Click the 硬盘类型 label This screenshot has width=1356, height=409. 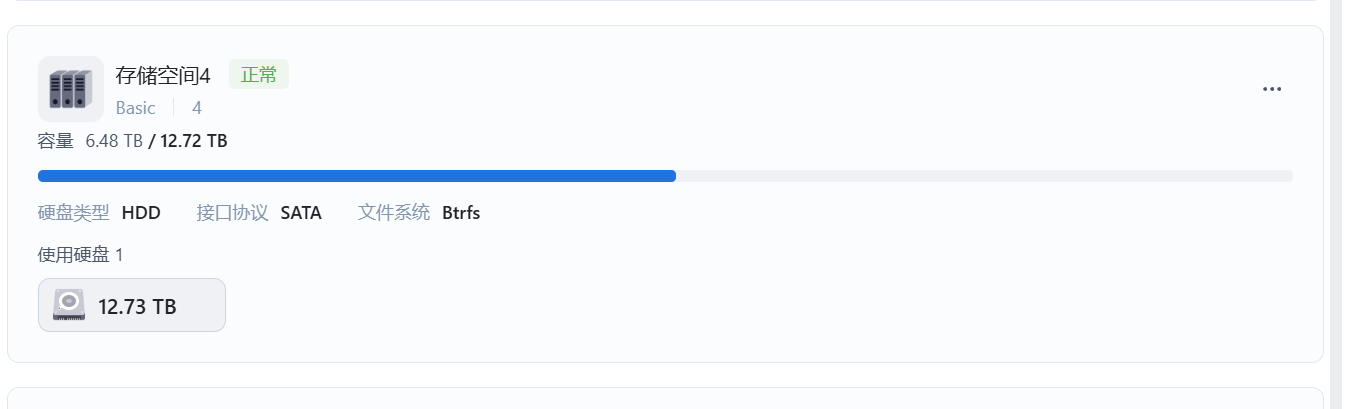click(74, 212)
